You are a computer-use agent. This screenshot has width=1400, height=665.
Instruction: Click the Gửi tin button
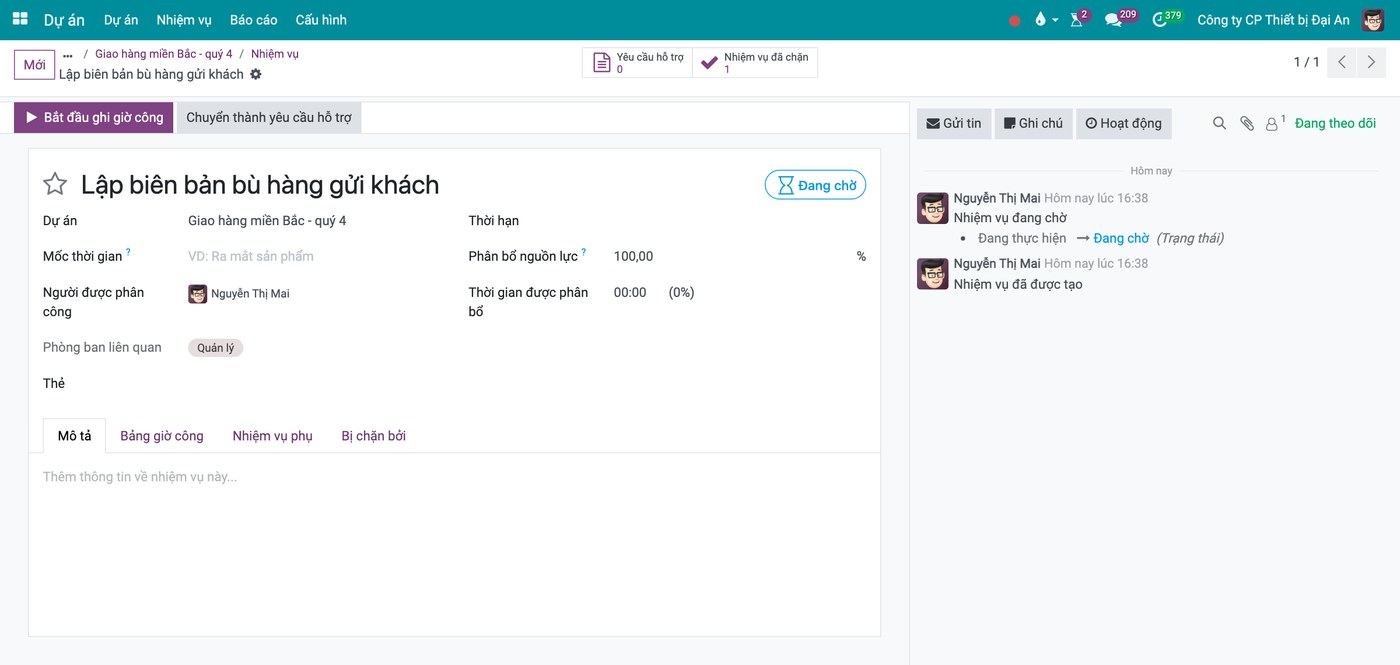(x=954, y=123)
